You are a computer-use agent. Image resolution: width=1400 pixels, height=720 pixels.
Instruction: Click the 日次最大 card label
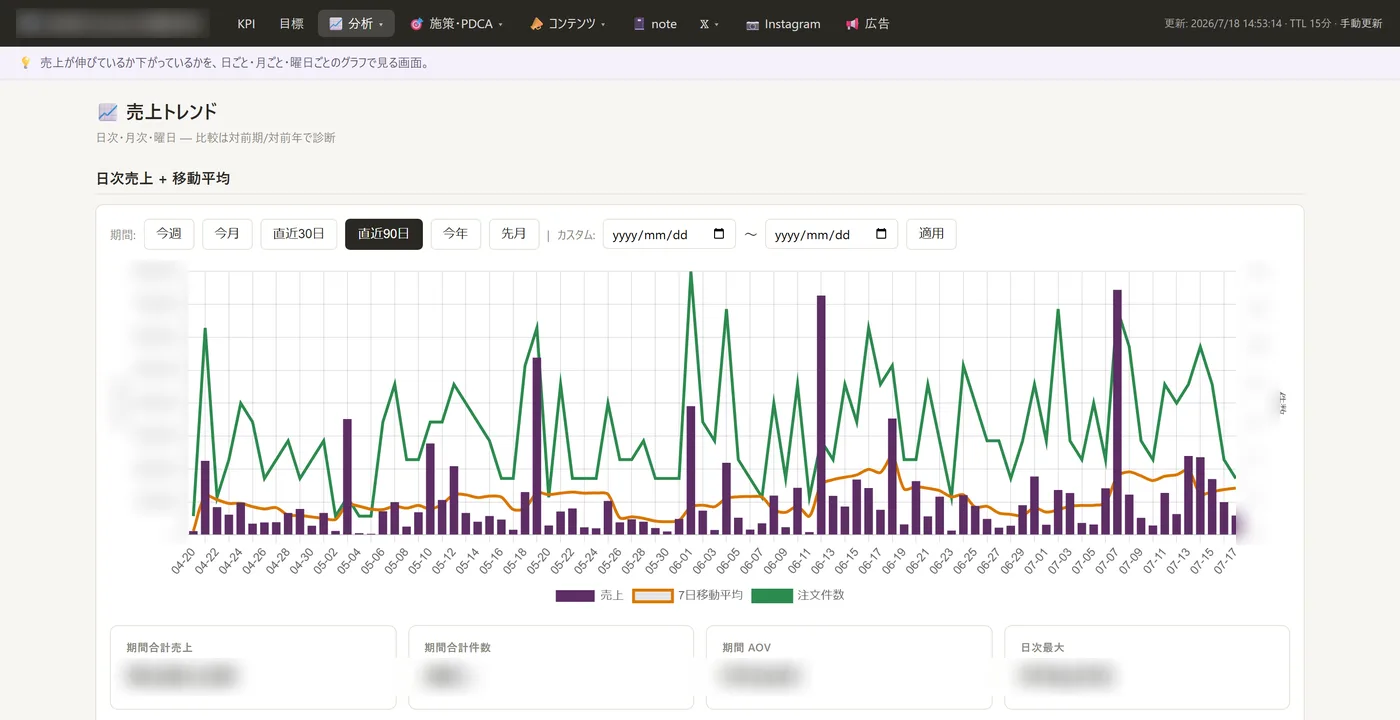click(x=1042, y=648)
